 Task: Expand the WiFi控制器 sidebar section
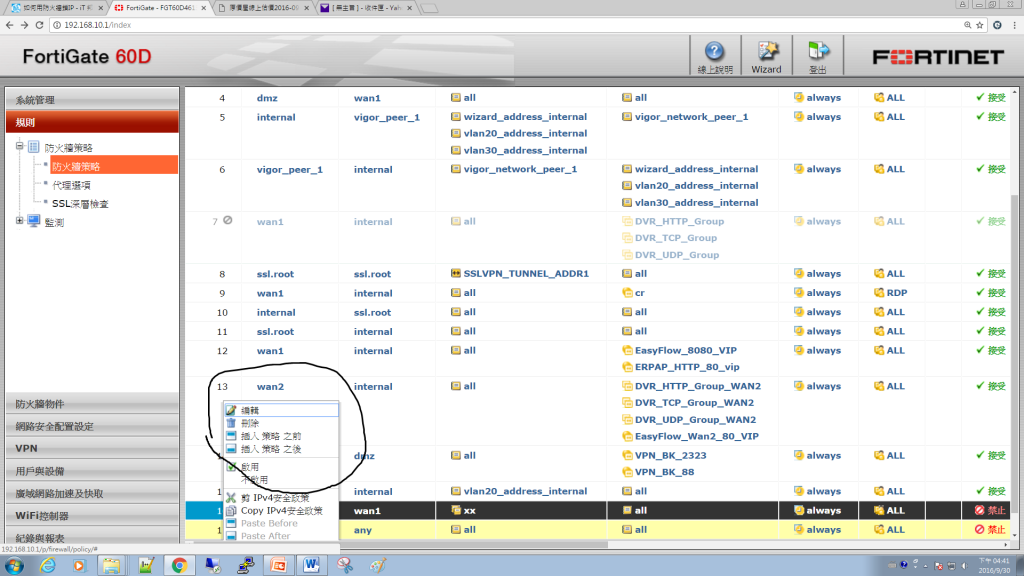92,515
